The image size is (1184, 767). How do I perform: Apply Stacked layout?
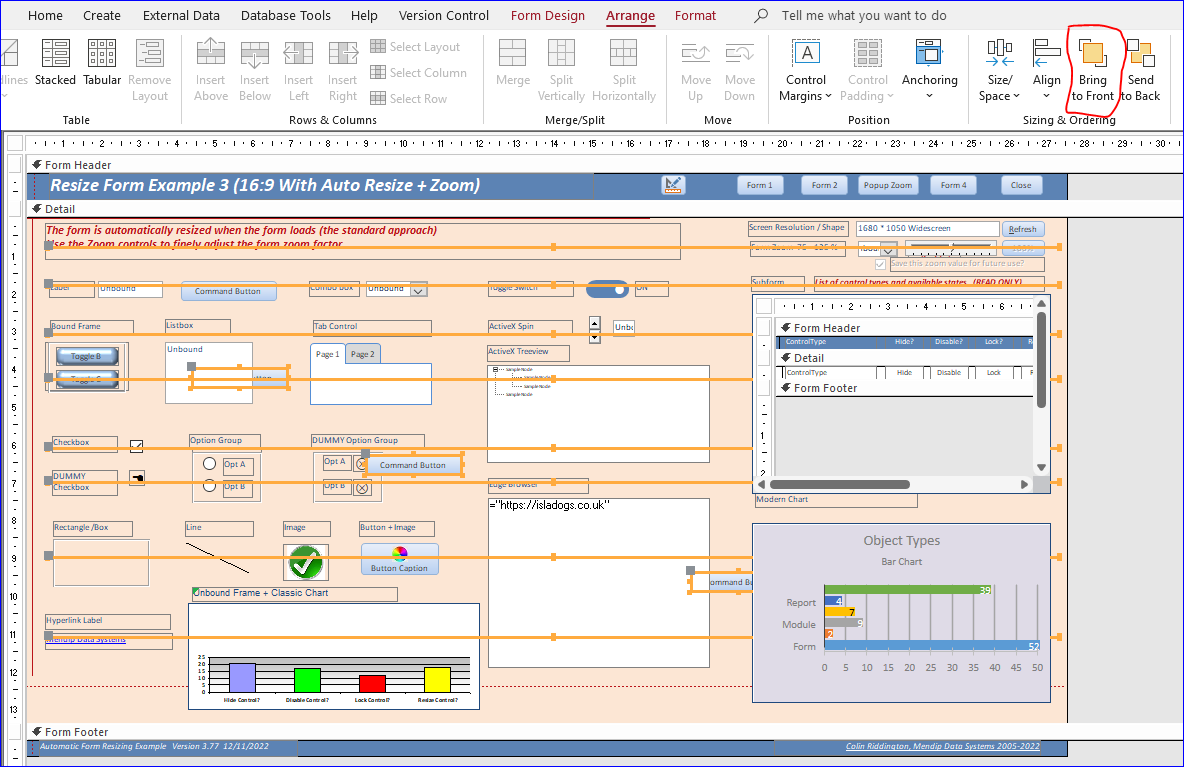55,63
